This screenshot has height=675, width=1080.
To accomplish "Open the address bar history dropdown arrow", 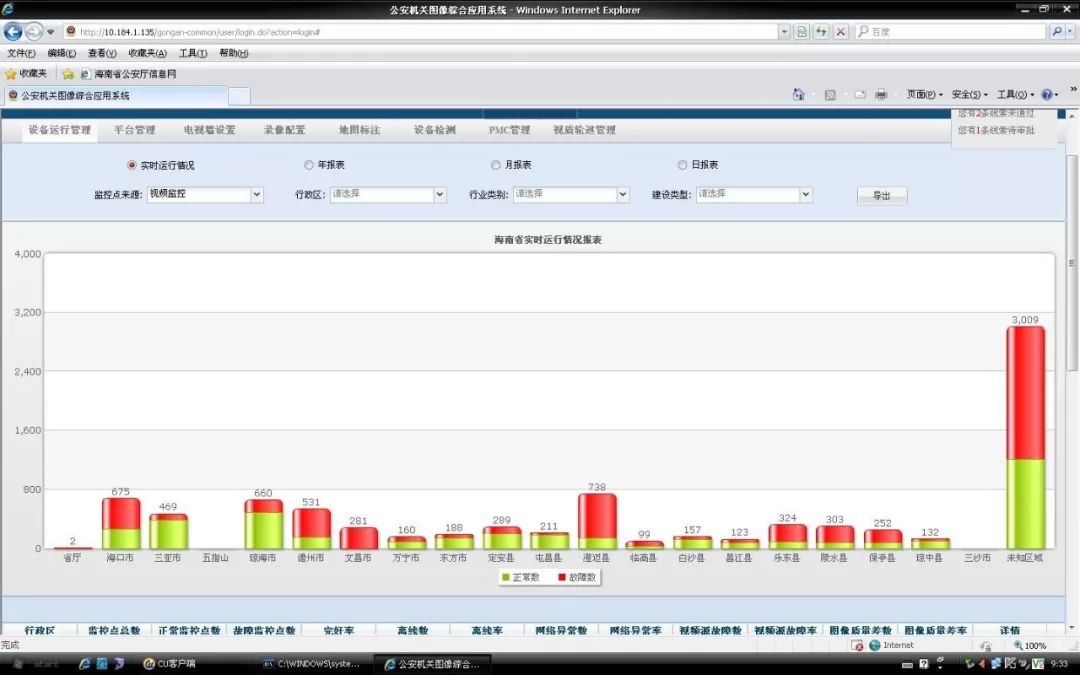I will pos(784,32).
